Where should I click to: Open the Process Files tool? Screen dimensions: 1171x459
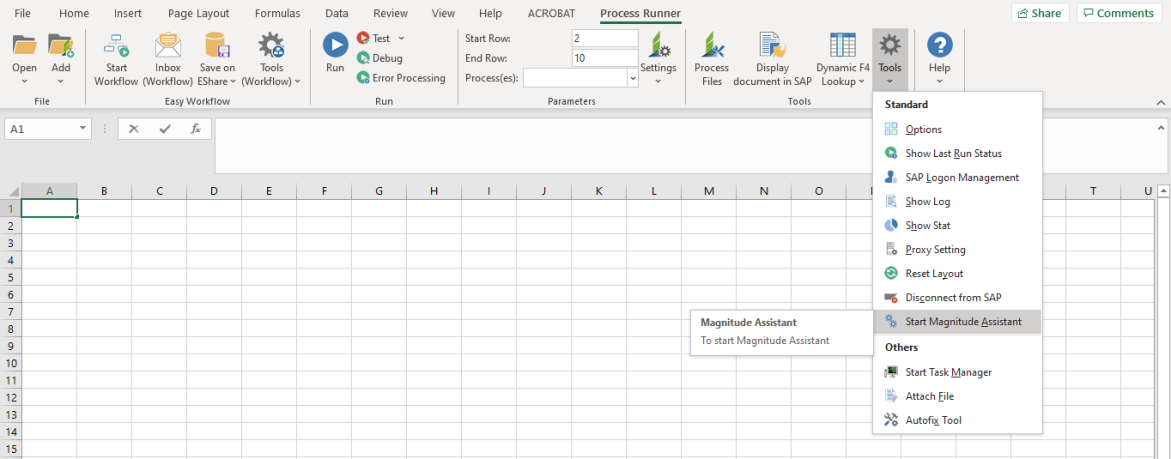[x=712, y=59]
